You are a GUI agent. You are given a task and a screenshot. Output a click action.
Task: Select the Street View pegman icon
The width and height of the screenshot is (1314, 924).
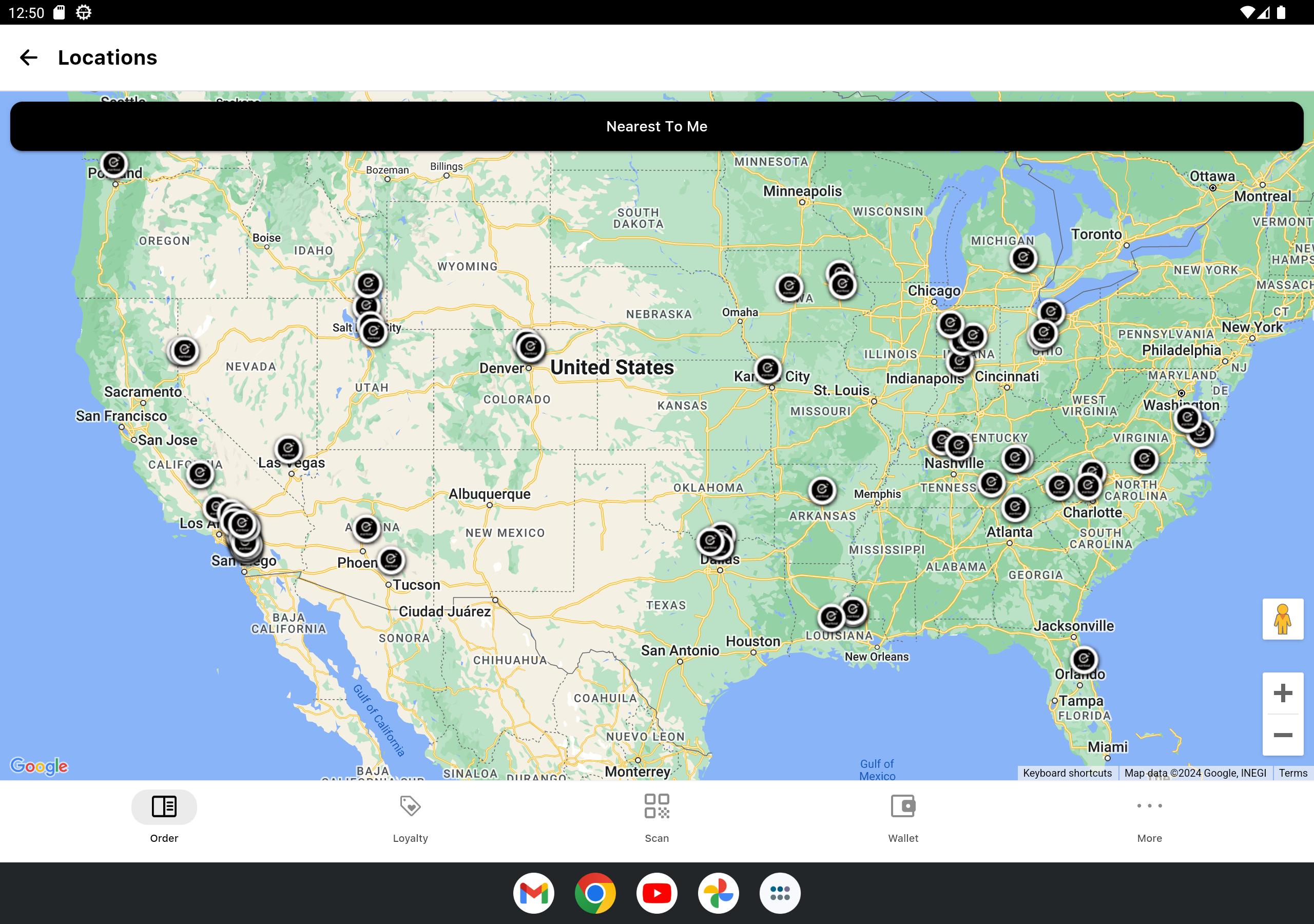tap(1283, 619)
